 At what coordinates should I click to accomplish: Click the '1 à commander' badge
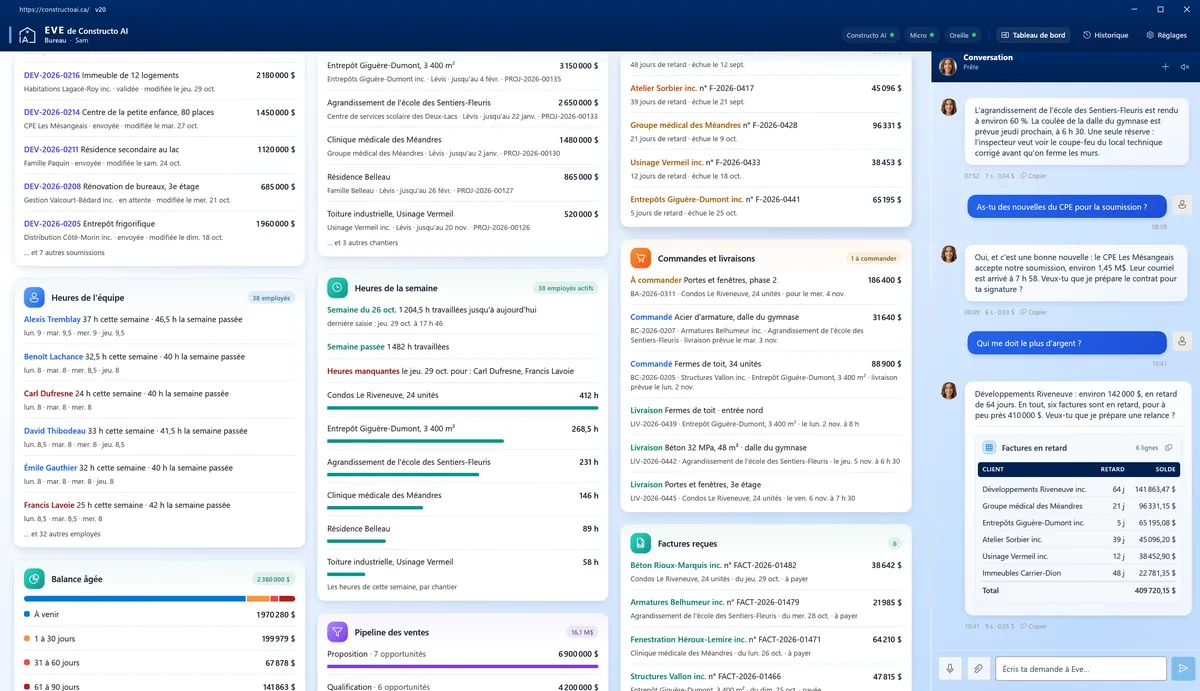pyautogui.click(x=873, y=258)
